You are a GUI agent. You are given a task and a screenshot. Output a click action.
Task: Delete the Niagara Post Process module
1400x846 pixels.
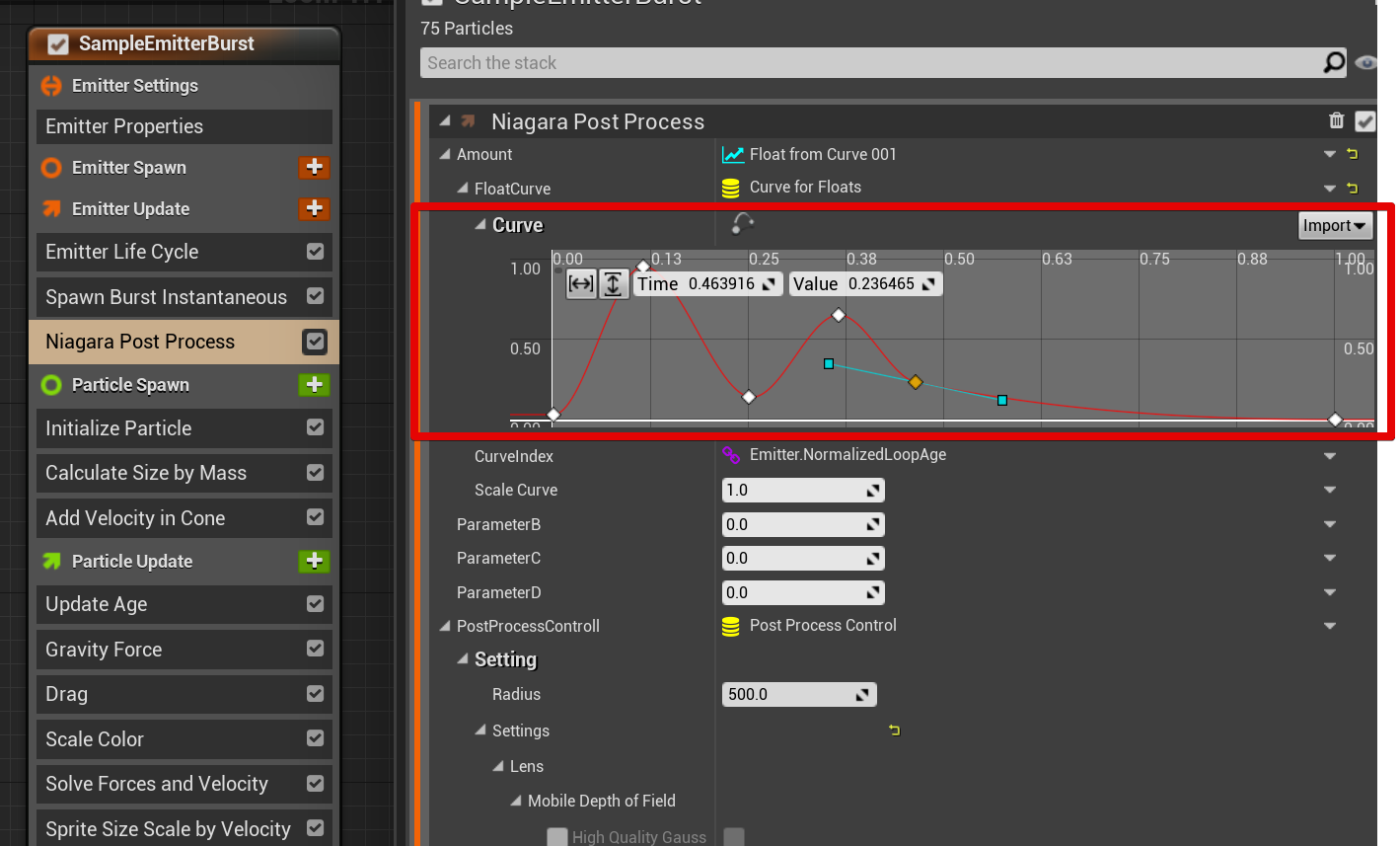pos(1336,120)
